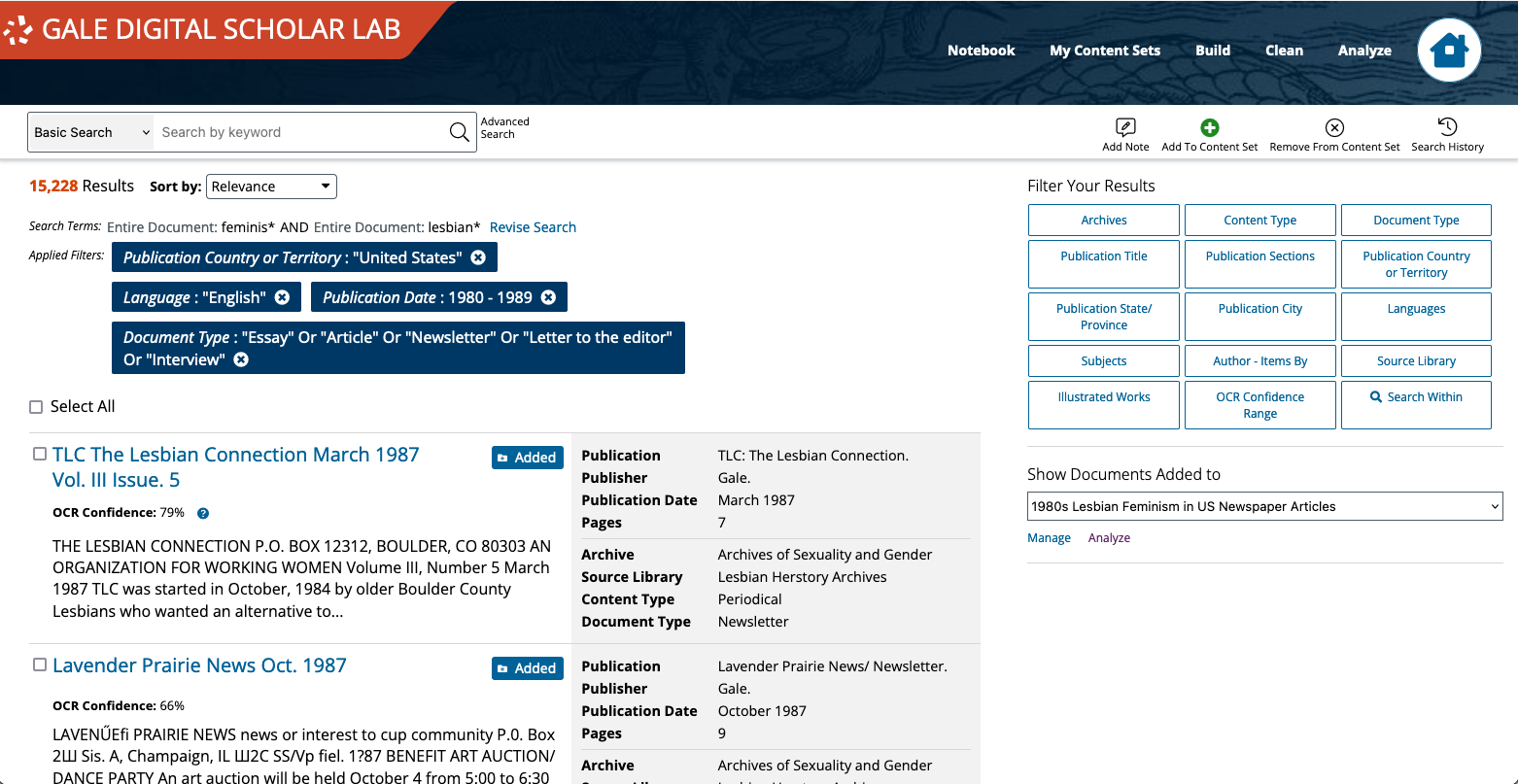Click the Gale Digital Scholar Lab logo
Viewport: 1518px width, 784px height.
(203, 29)
